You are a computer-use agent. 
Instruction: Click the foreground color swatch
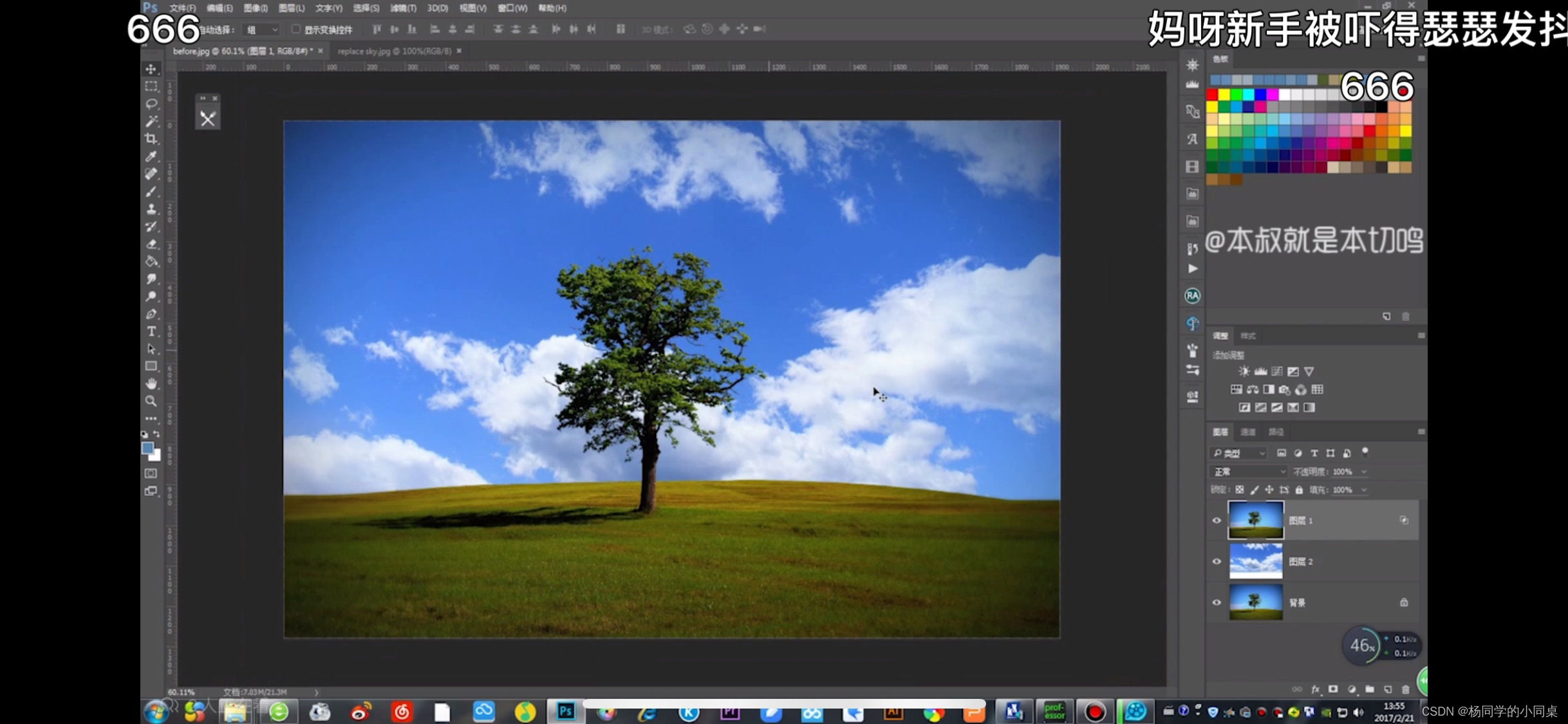pos(147,448)
